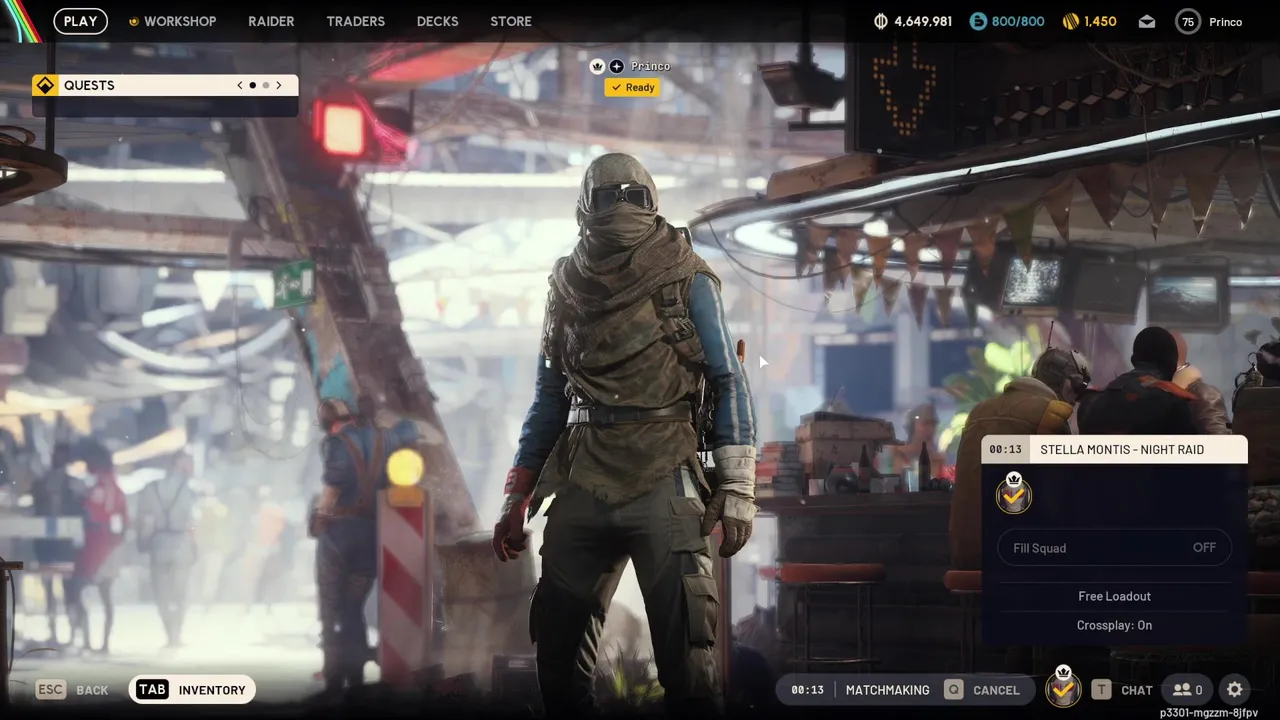Click the Q key hint icon

(954, 690)
